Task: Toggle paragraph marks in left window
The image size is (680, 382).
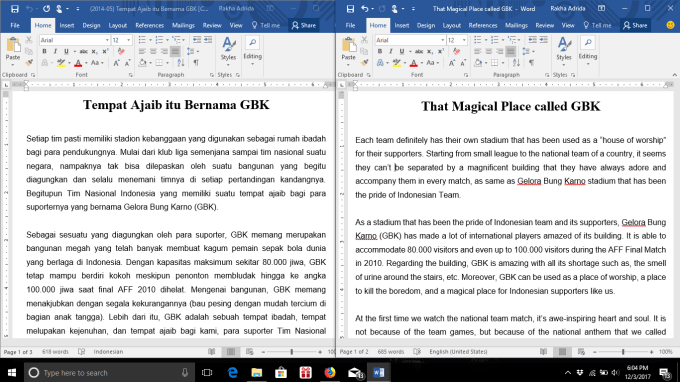Action: (x=196, y=63)
